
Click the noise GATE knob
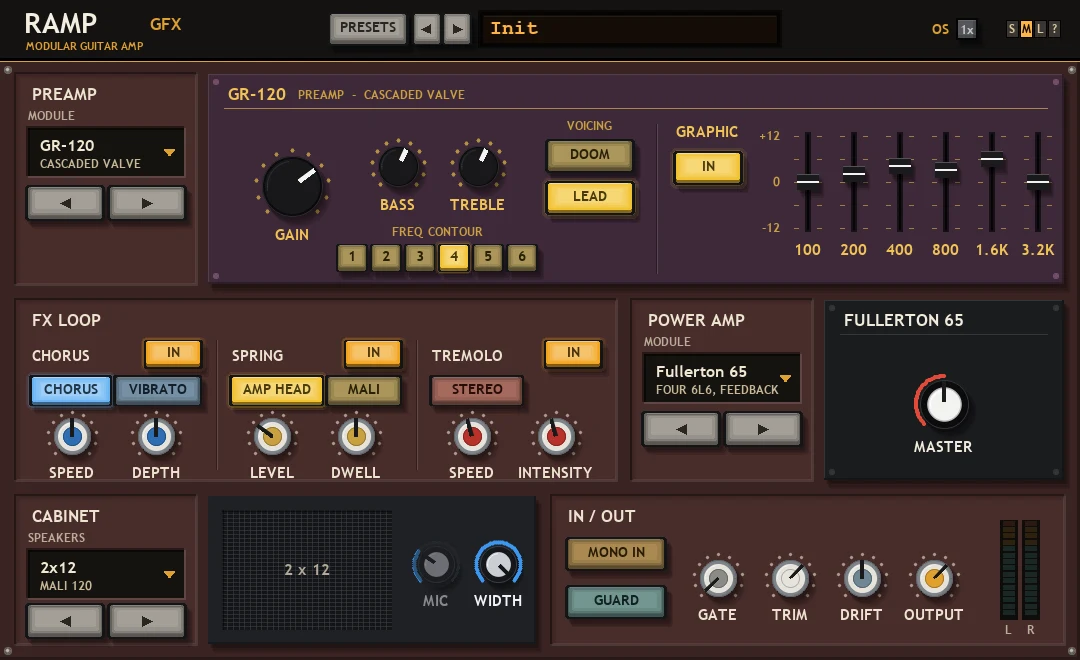[x=718, y=579]
